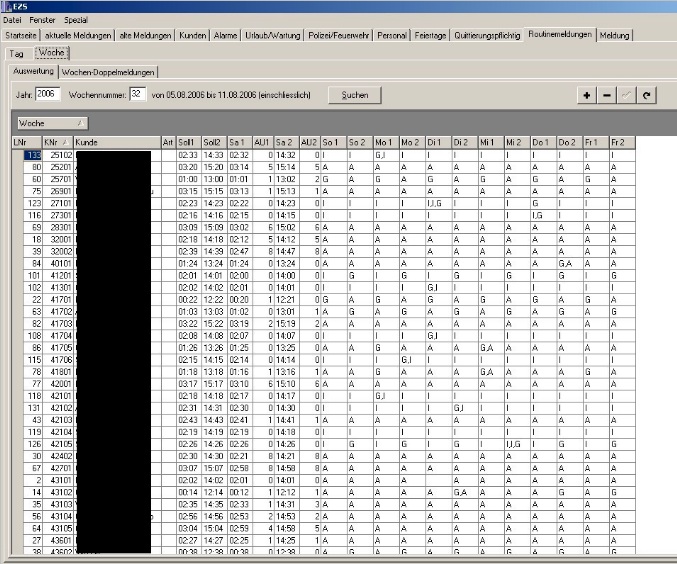Viewport: 677px width, 564px height.
Task: Select the Routinemeldungen tab
Action: 560,34
